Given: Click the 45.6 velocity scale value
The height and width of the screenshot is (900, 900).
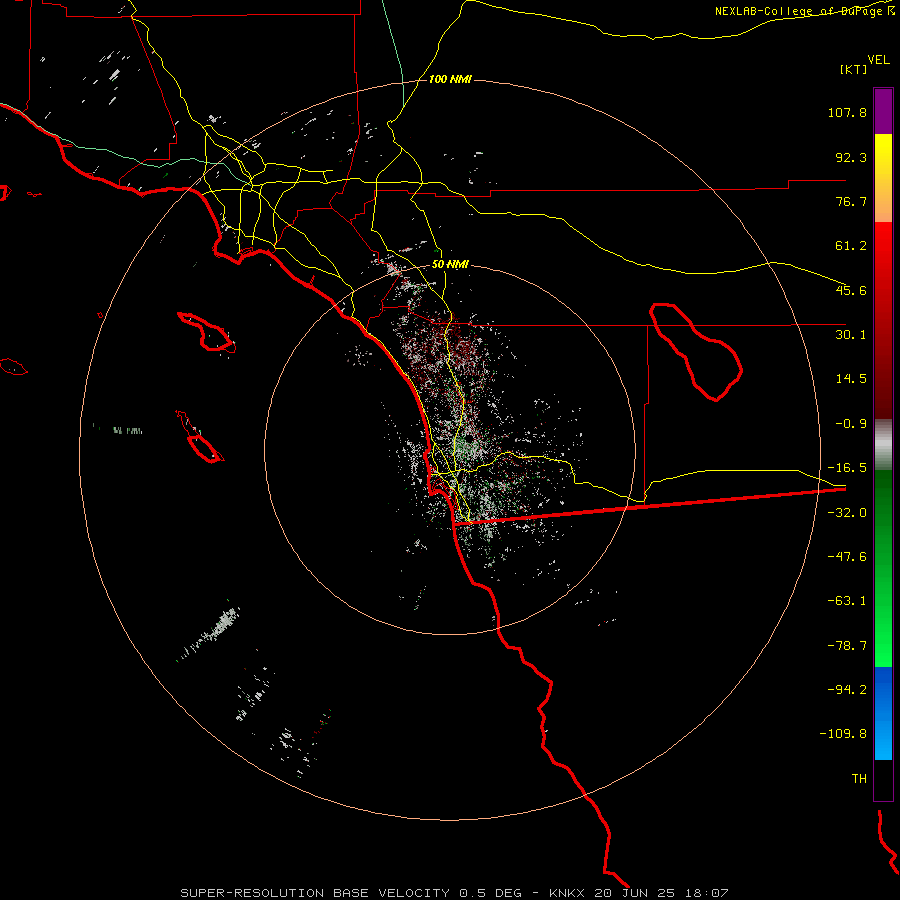Looking at the screenshot, I should [851, 290].
